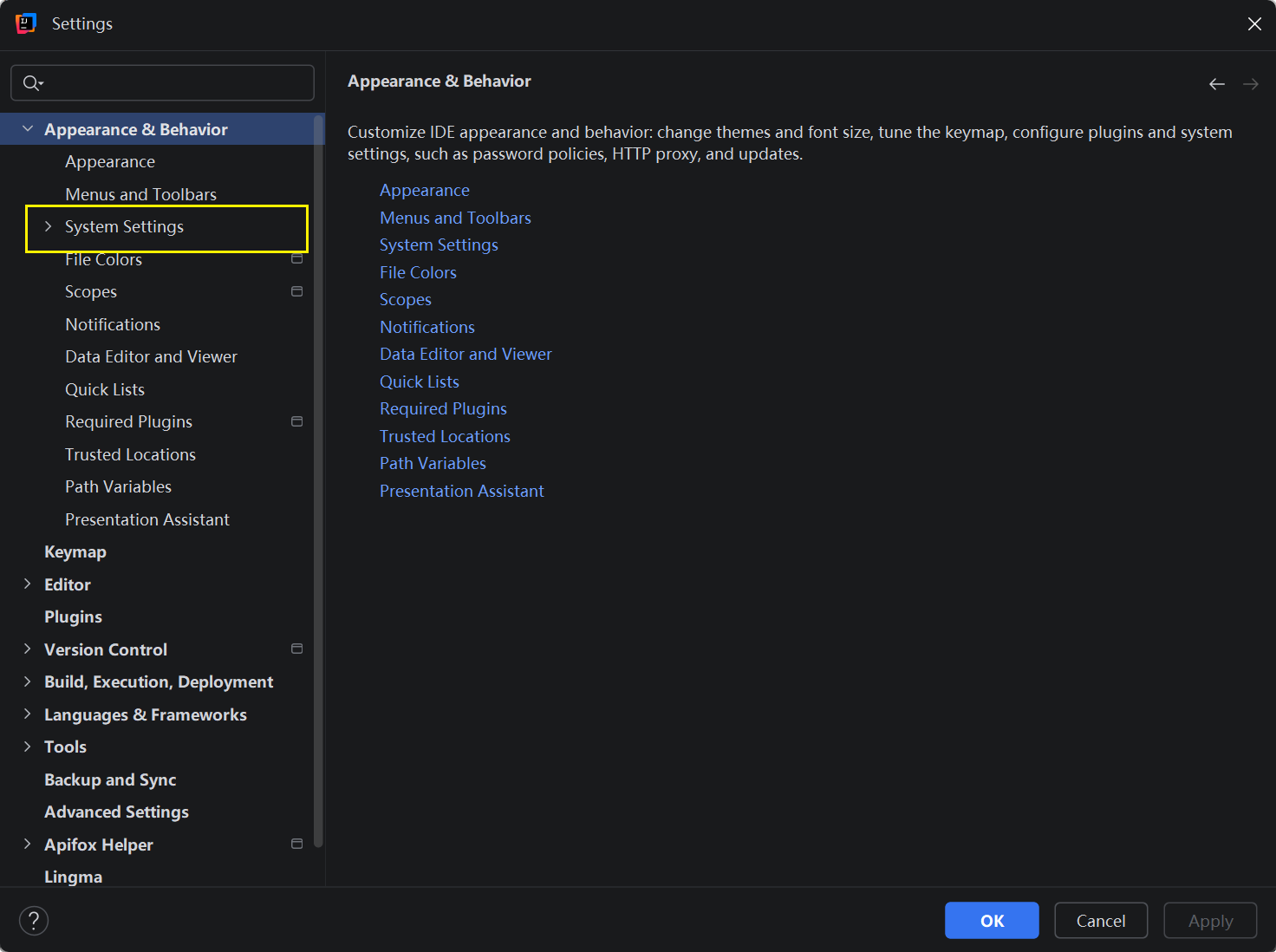Expand the Tools settings category

tap(28, 747)
